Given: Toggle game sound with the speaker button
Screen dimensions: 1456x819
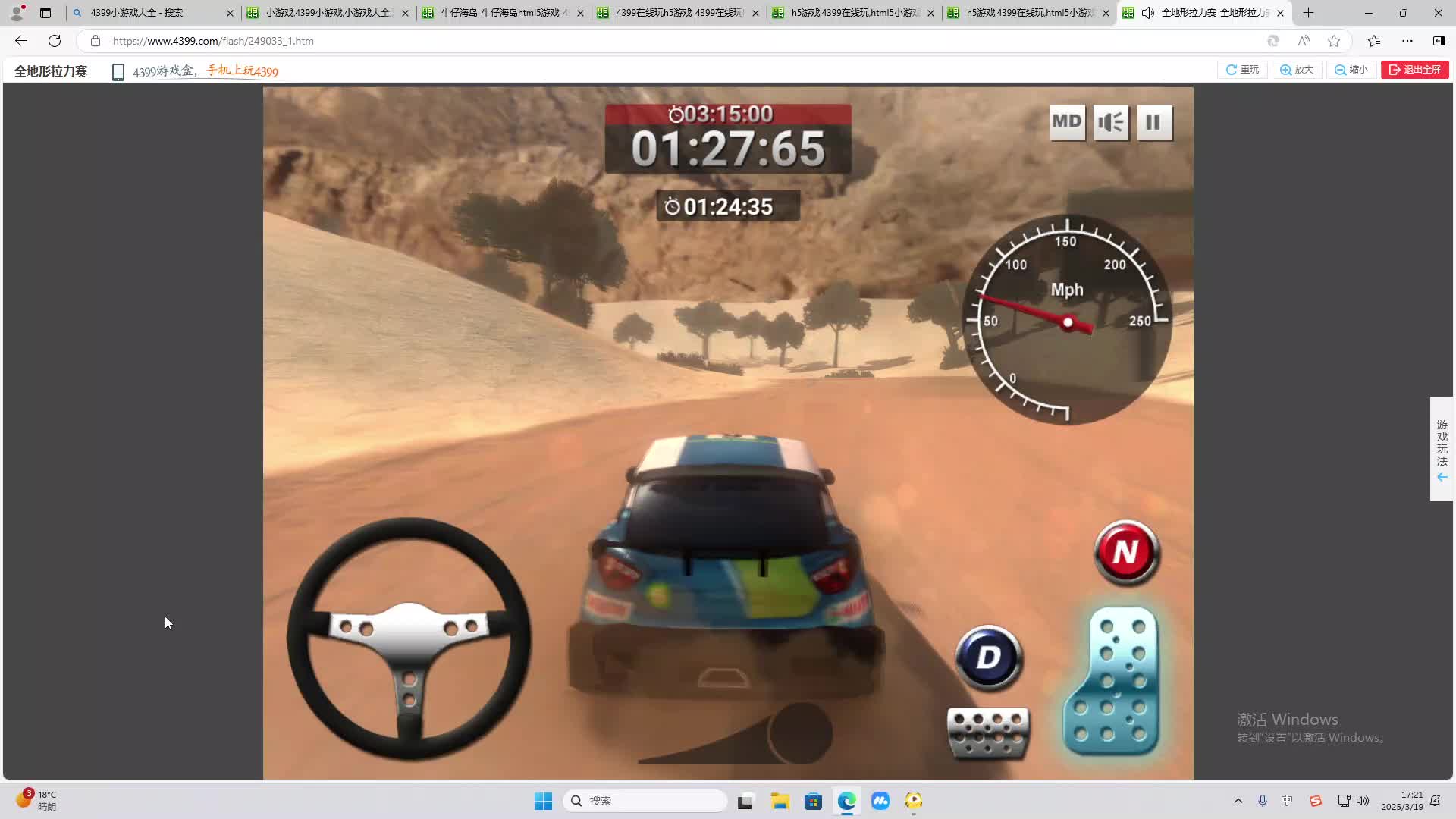Looking at the screenshot, I should coord(1111,122).
